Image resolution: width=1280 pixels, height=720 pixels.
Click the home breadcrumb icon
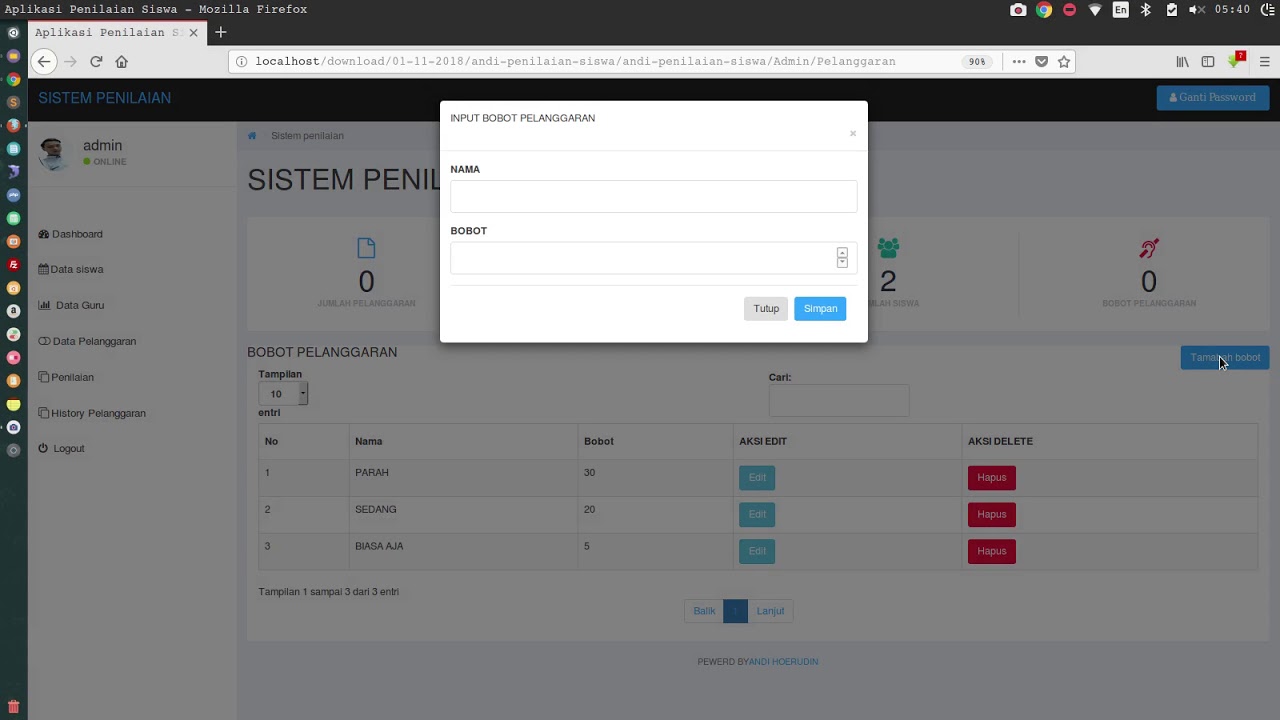(x=252, y=136)
